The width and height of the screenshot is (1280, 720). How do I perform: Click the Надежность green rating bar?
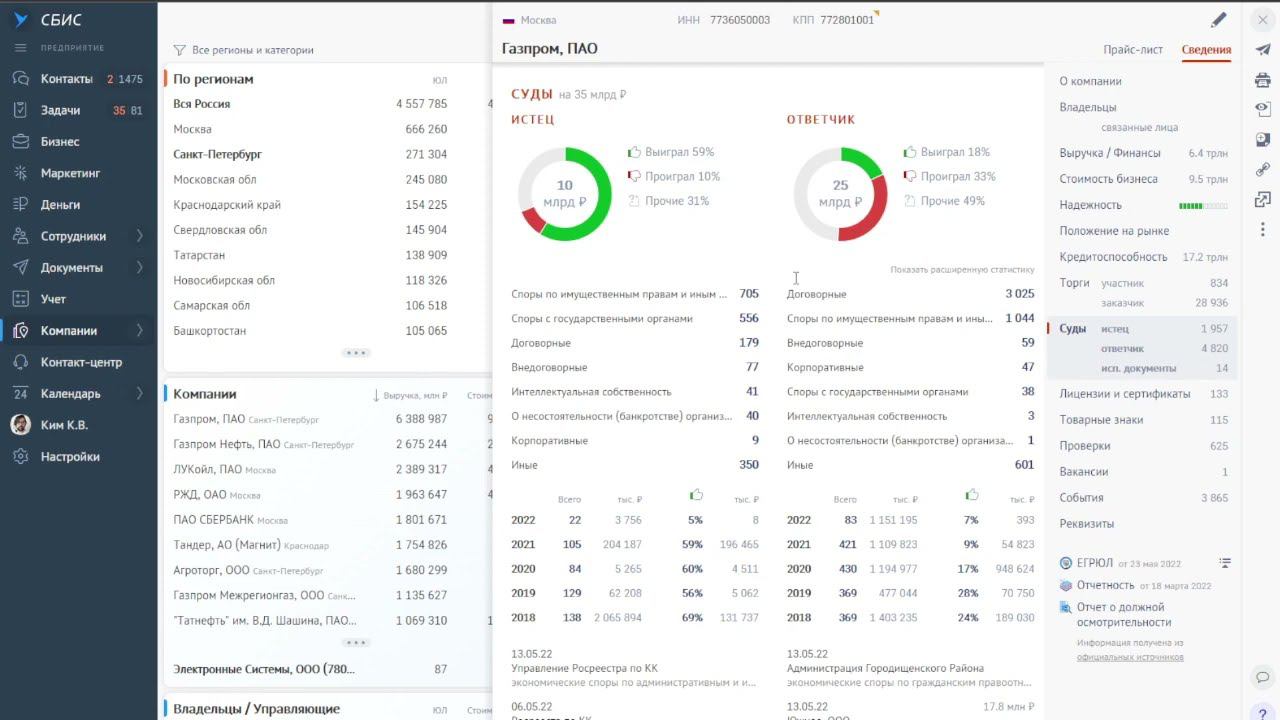click(1204, 206)
